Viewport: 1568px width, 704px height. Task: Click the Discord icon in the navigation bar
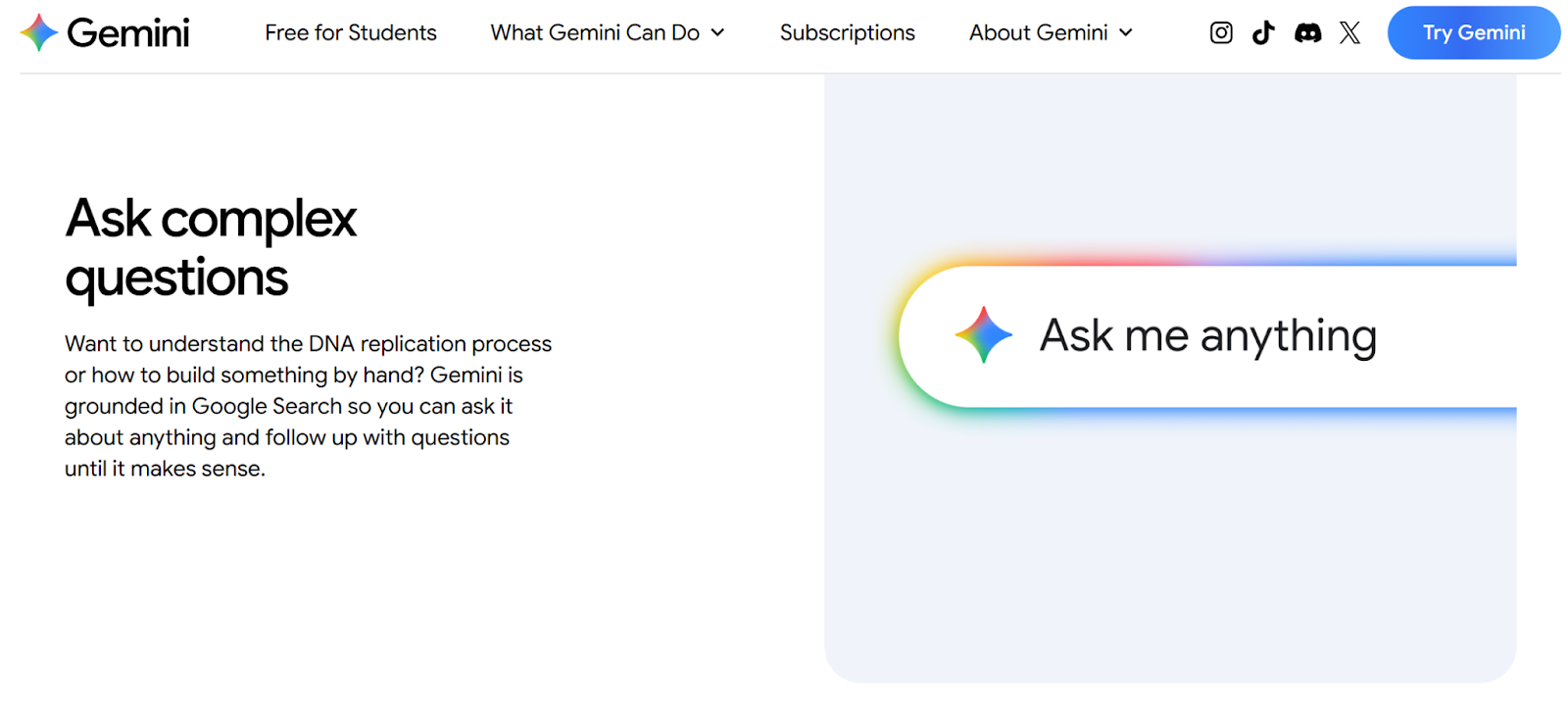point(1308,32)
